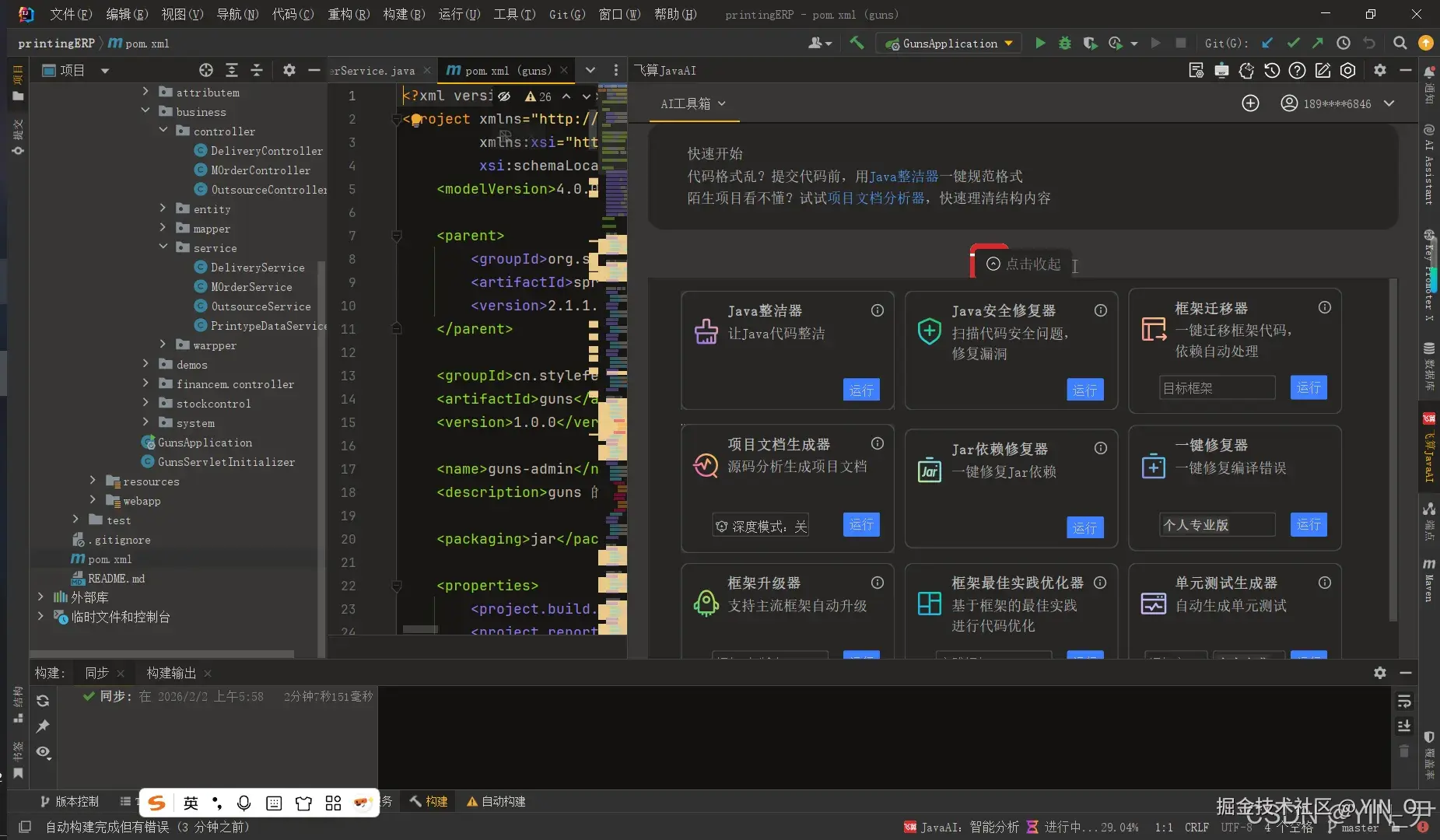Push commits via the green Git arrow icon
This screenshot has height=840, width=1440.
(x=1318, y=43)
